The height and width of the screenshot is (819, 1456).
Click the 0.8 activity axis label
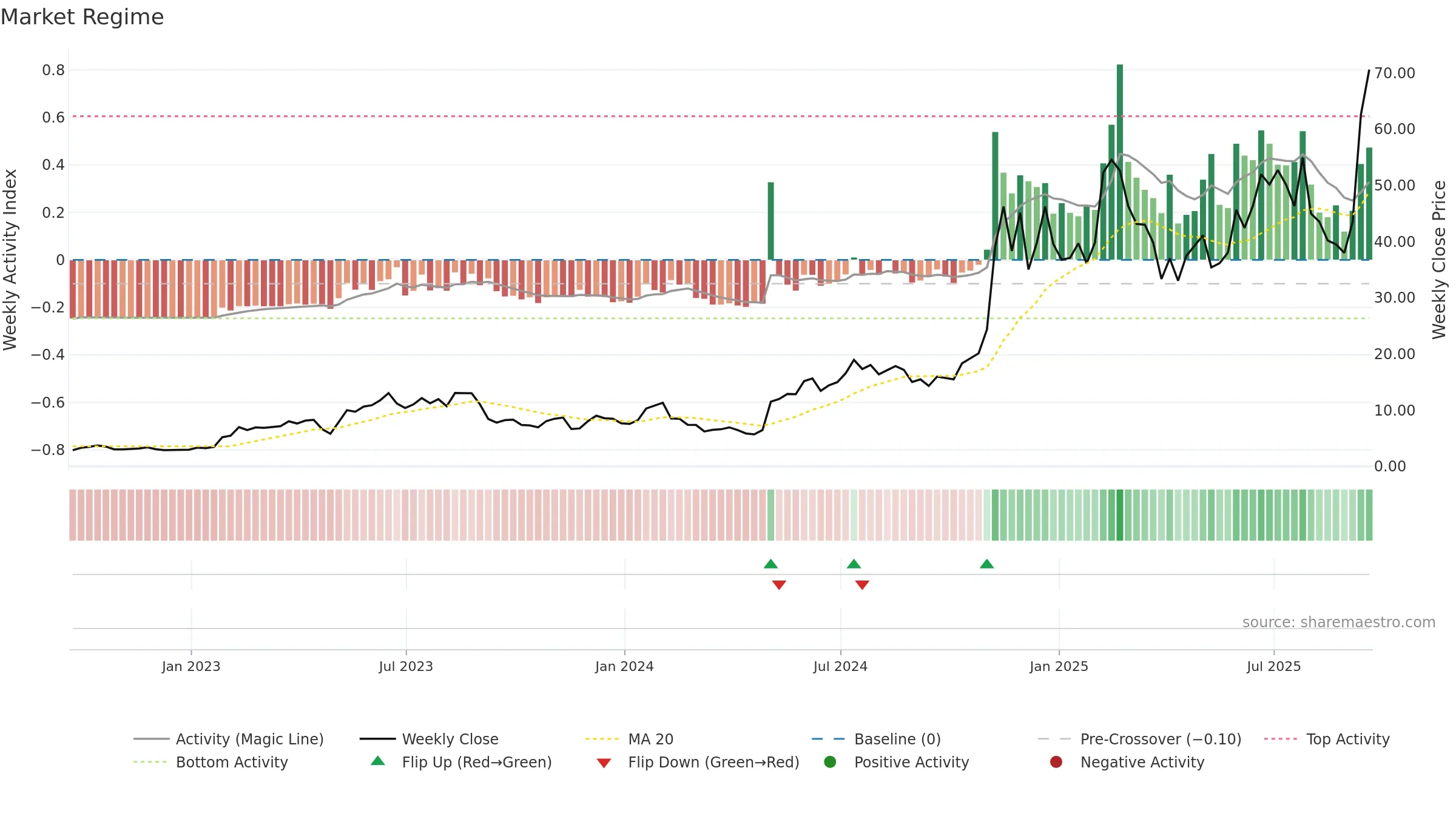pos(53,70)
